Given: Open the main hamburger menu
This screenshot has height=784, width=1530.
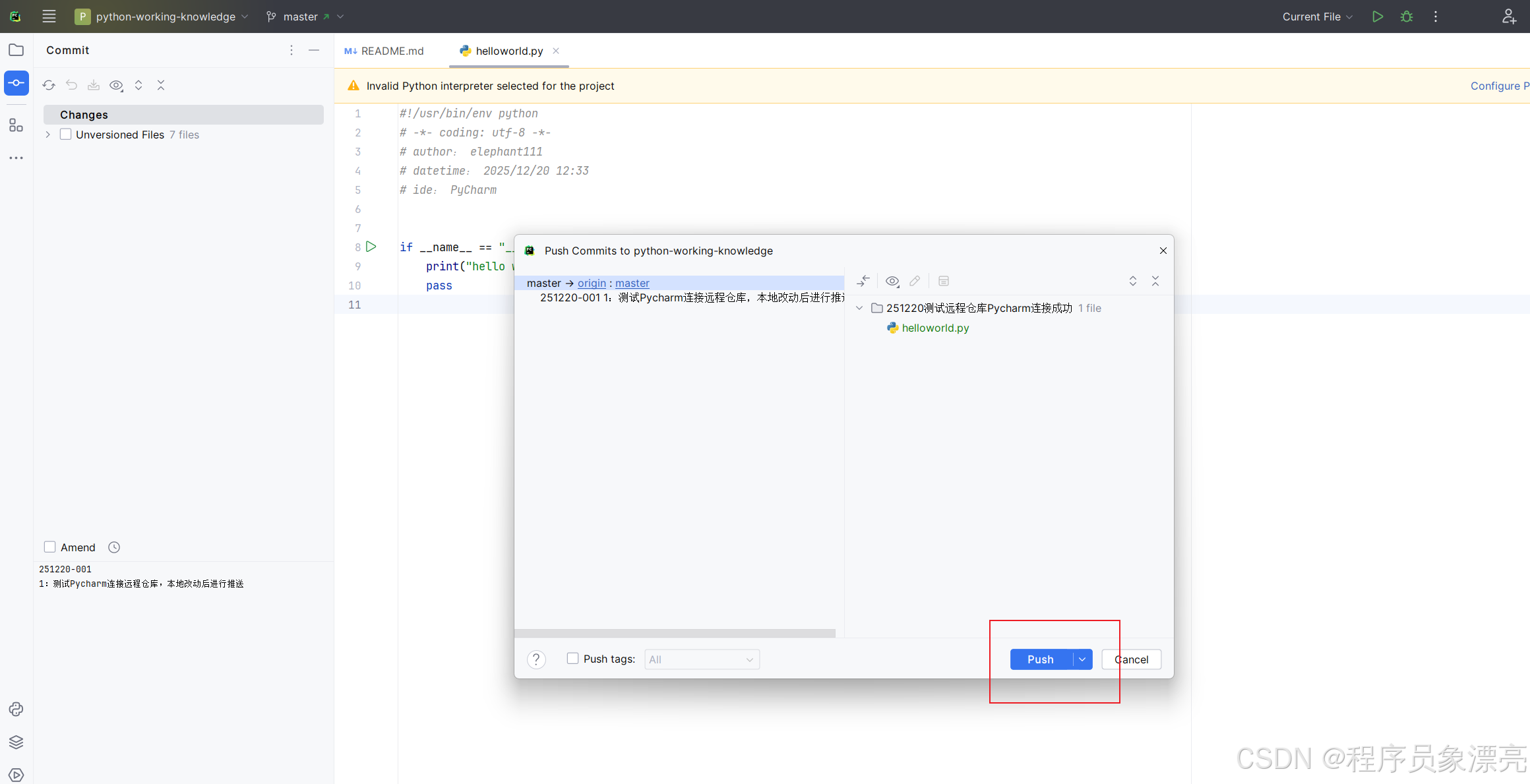Looking at the screenshot, I should 49,16.
